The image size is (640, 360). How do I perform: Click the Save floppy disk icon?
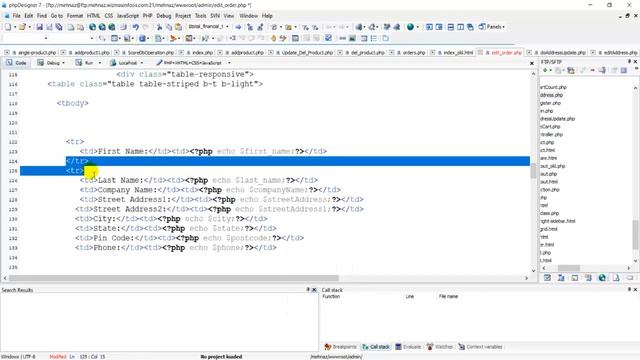39,27
